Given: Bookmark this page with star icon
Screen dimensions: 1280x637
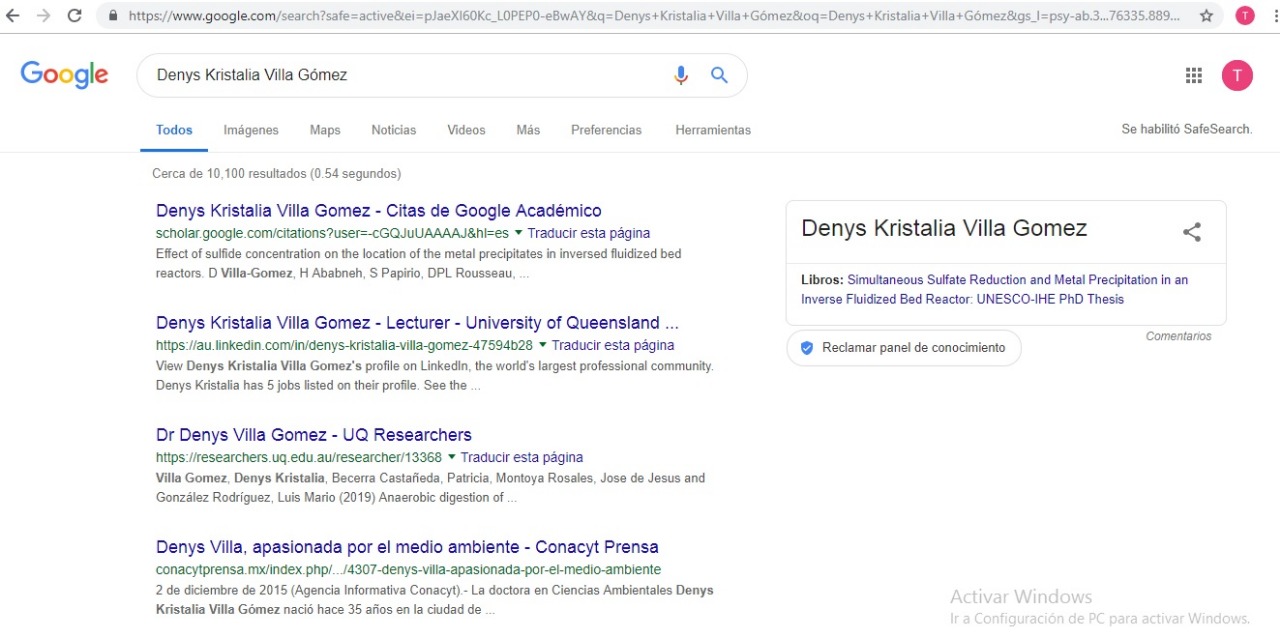Looking at the screenshot, I should tap(1206, 16).
